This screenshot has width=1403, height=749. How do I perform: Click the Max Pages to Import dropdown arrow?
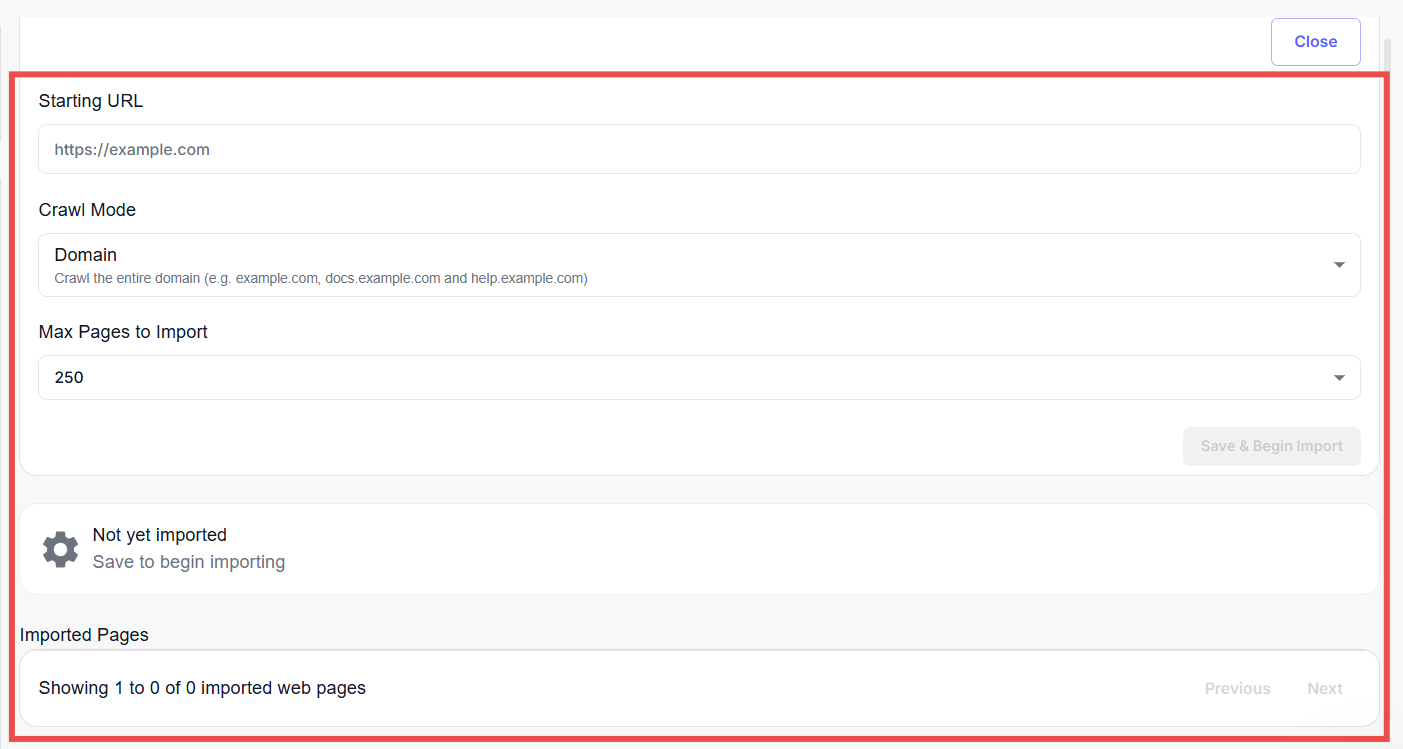[1339, 378]
